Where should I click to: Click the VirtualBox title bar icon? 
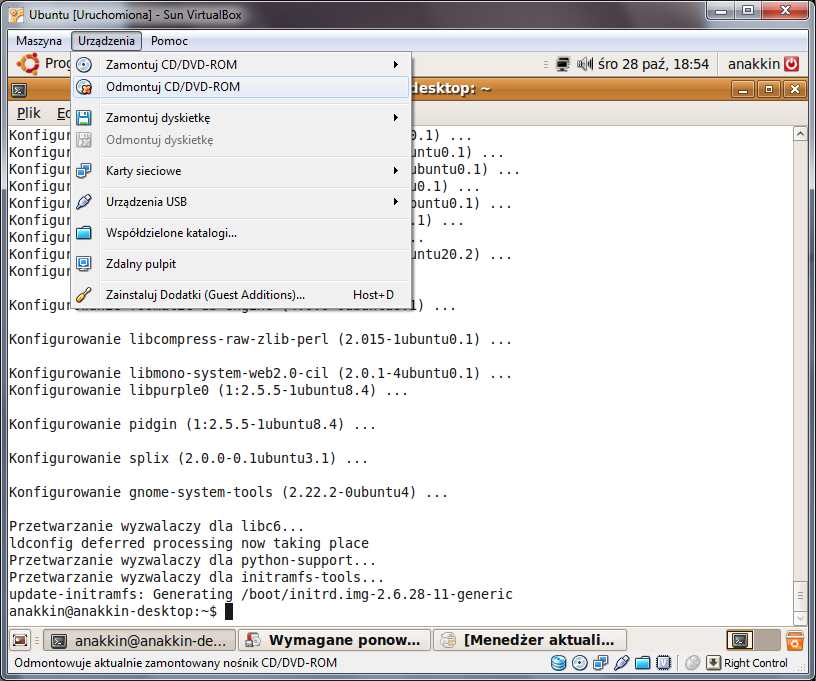click(17, 15)
